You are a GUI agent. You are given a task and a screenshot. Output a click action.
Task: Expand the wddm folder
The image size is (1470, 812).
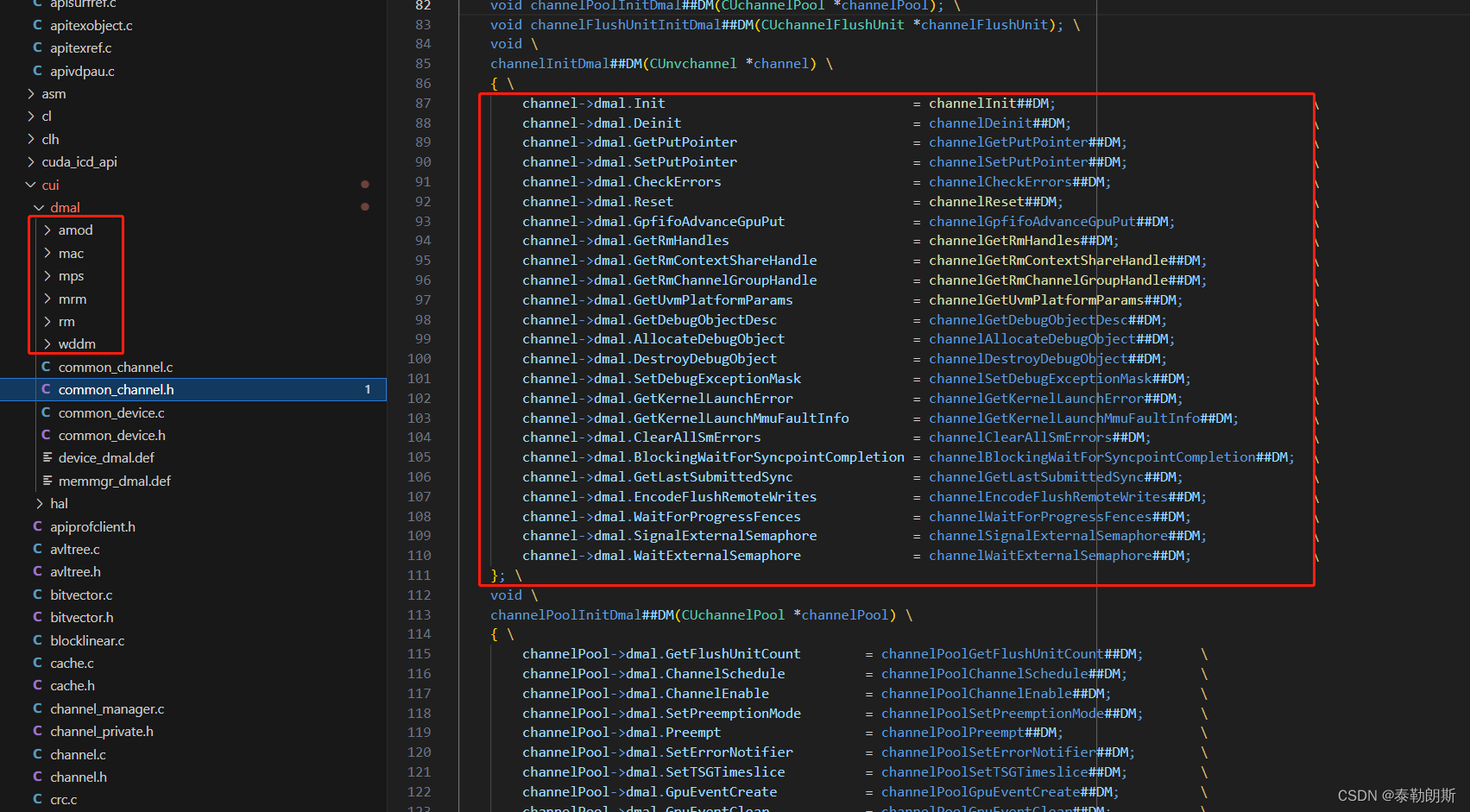coord(47,343)
